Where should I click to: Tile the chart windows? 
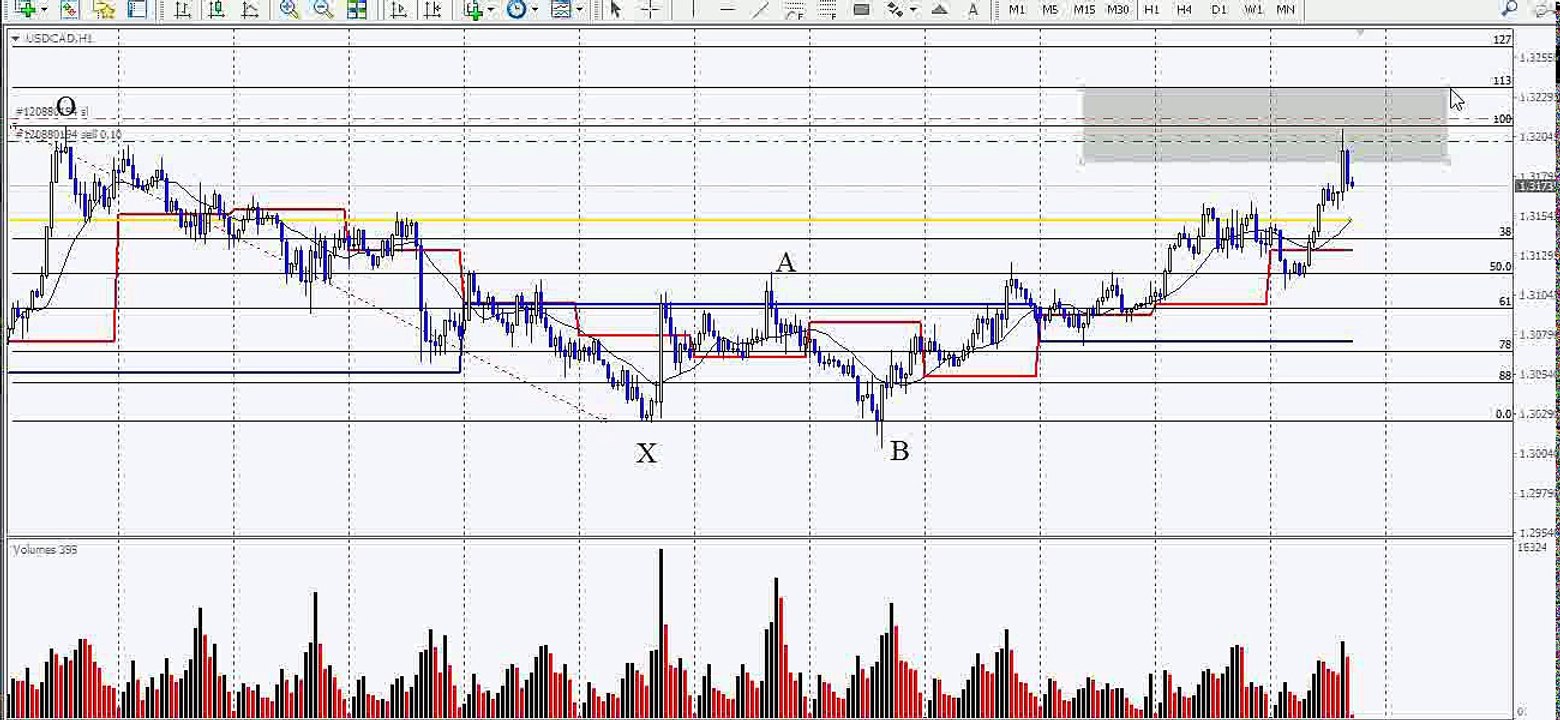coord(357,9)
